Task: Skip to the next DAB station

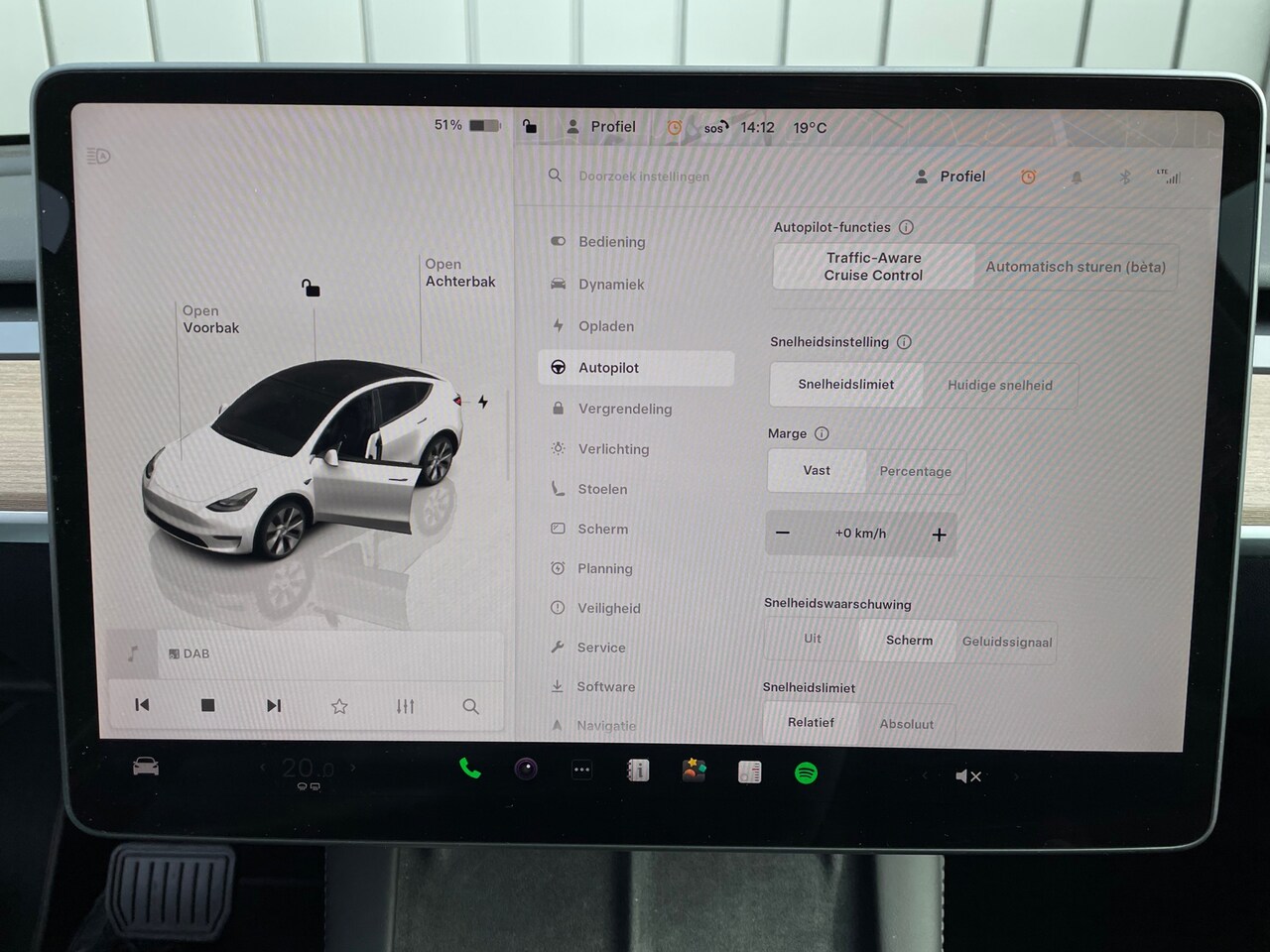Action: 274,705
